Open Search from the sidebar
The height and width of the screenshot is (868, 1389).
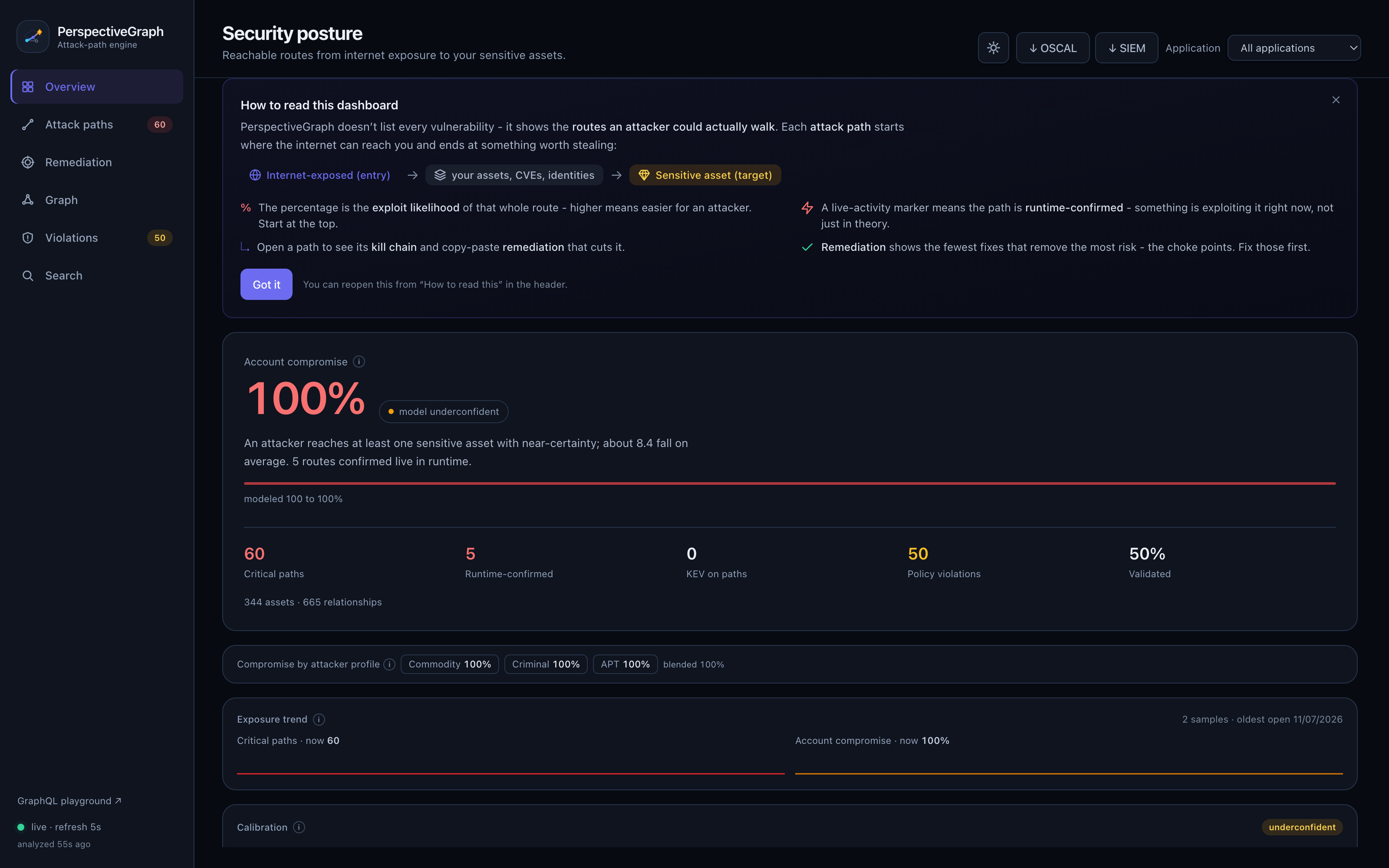tap(97, 276)
